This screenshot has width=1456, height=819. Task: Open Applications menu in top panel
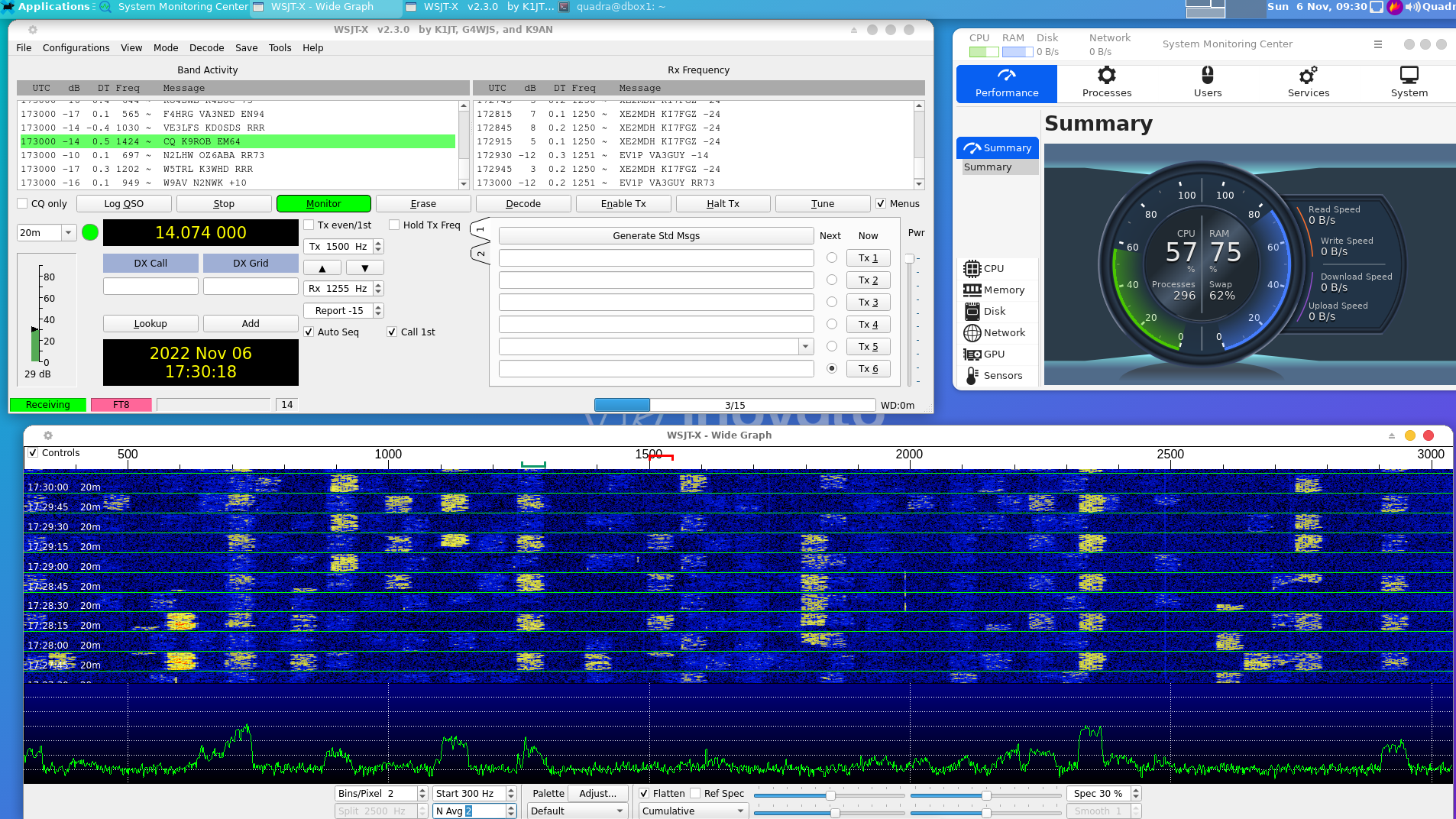click(47, 7)
